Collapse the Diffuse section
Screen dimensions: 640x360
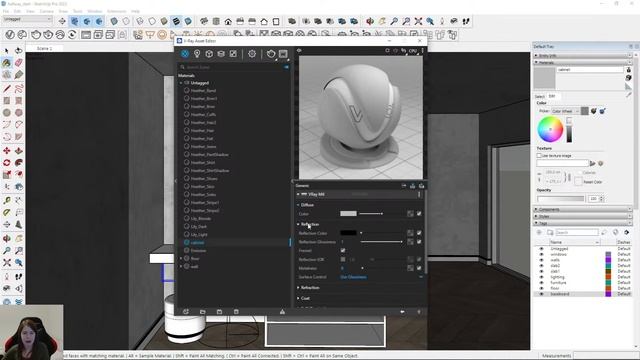[298, 205]
